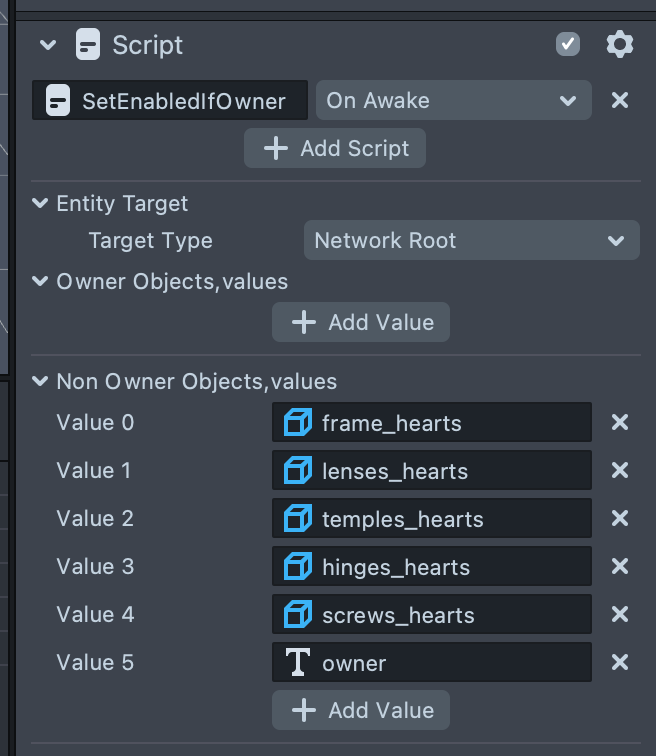Select the temples_hearts value field
This screenshot has width=656, height=756.
(432, 519)
